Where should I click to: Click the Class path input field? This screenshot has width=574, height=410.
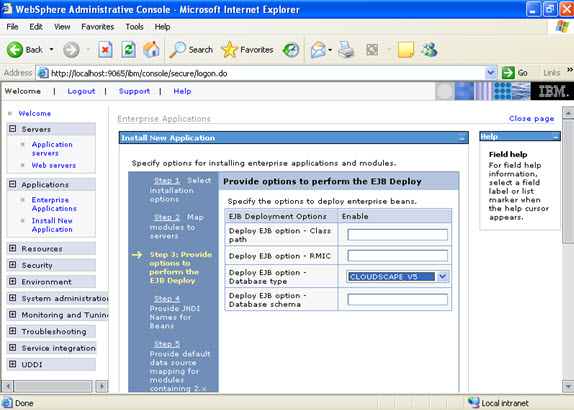[398, 235]
